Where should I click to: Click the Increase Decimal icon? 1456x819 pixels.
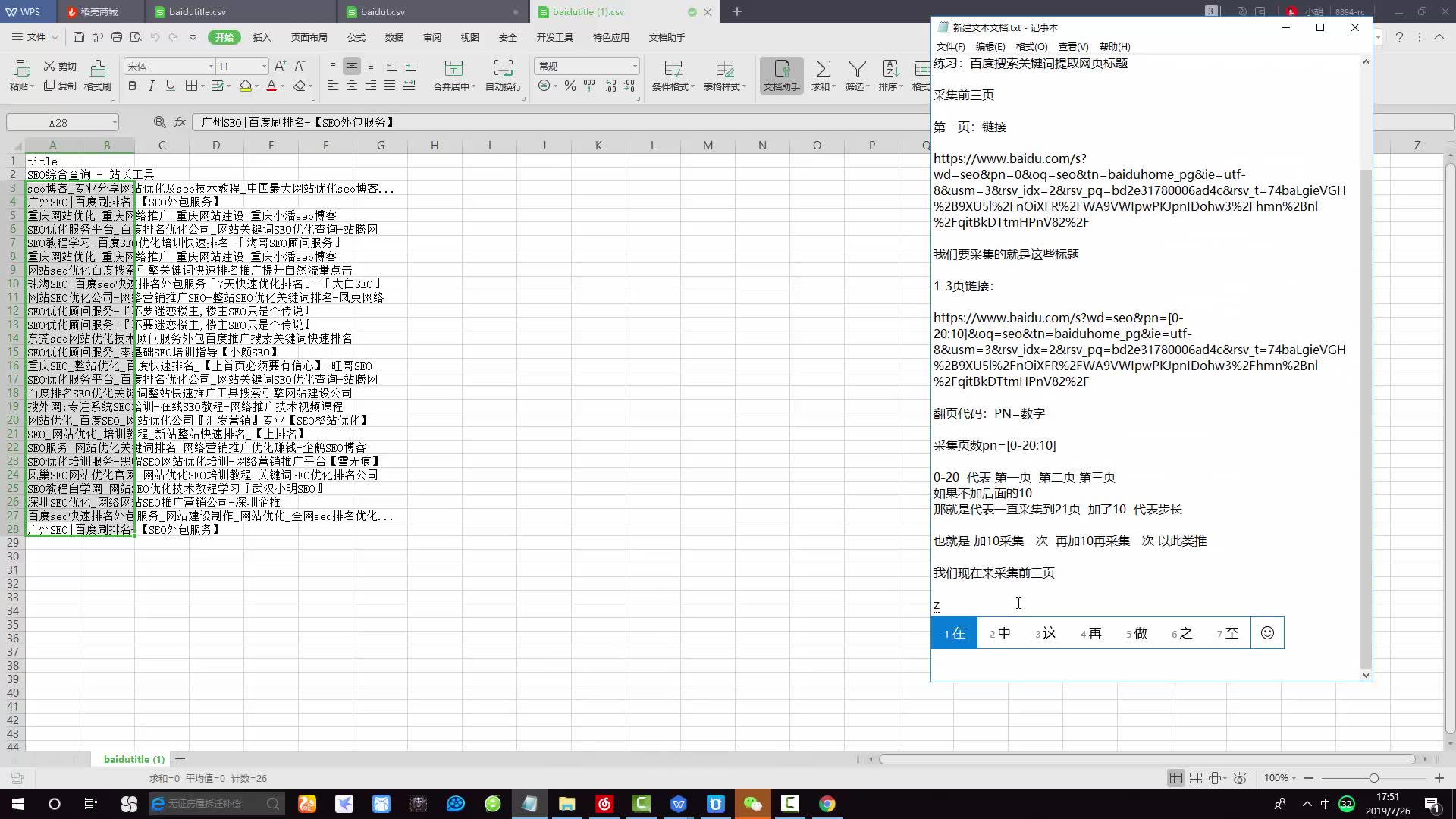(611, 86)
